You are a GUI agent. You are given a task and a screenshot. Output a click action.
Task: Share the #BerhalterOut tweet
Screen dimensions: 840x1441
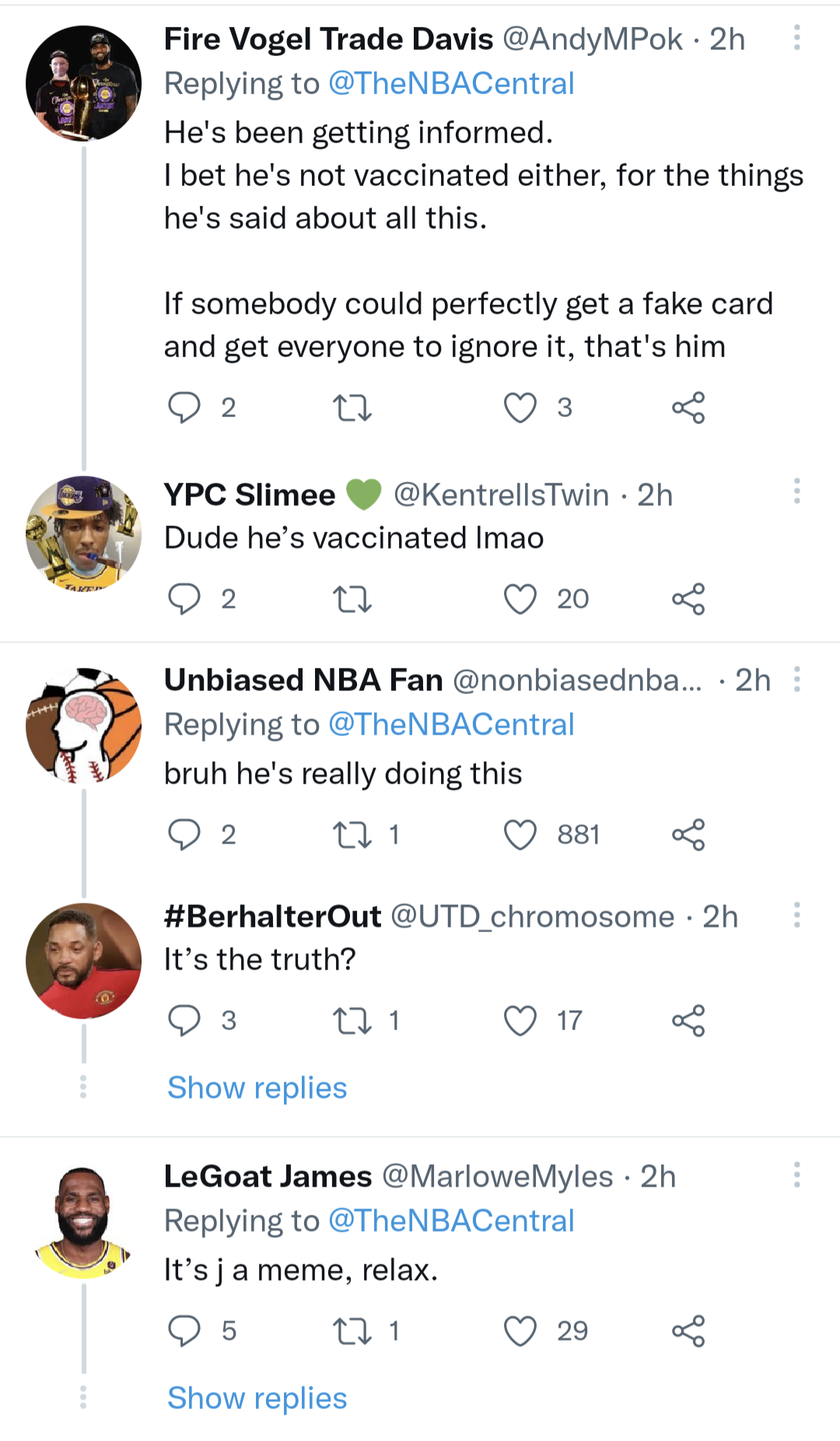[688, 1021]
